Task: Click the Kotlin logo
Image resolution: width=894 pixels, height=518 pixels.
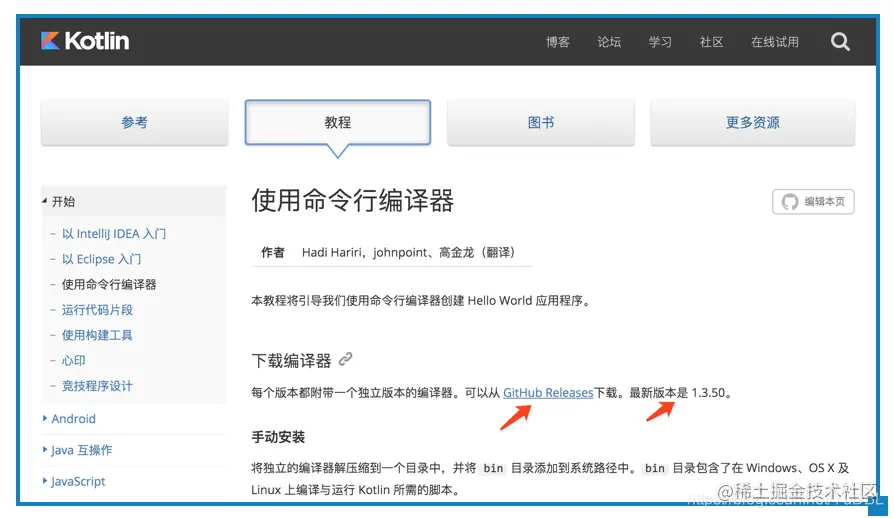Action: pos(85,41)
